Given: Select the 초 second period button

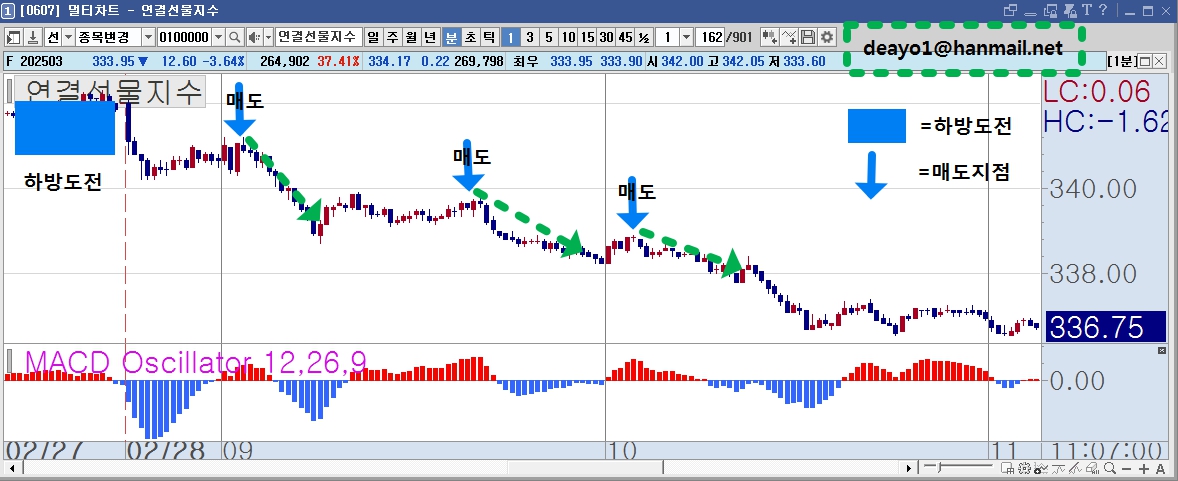Looking at the screenshot, I should (470, 37).
